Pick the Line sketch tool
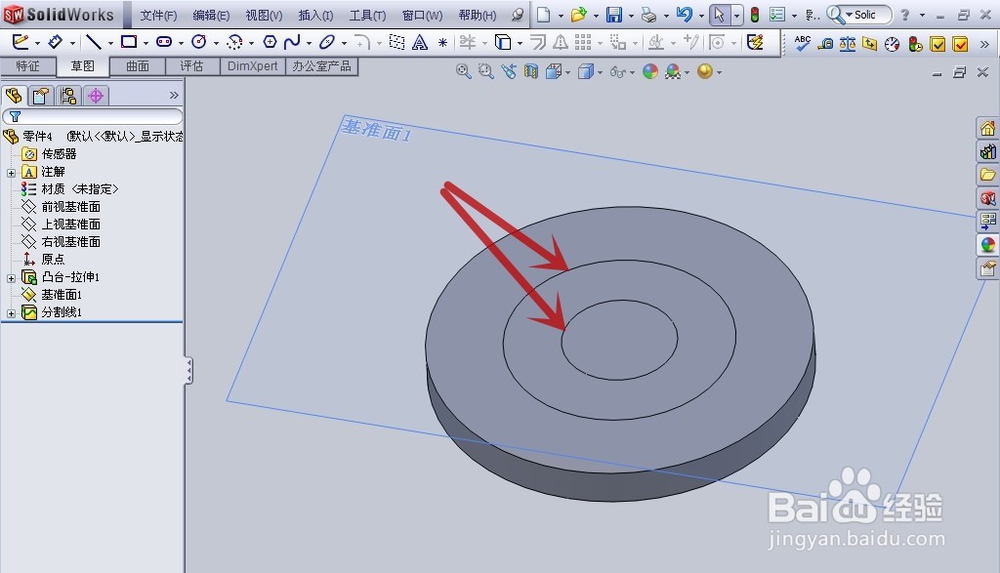 [94, 42]
